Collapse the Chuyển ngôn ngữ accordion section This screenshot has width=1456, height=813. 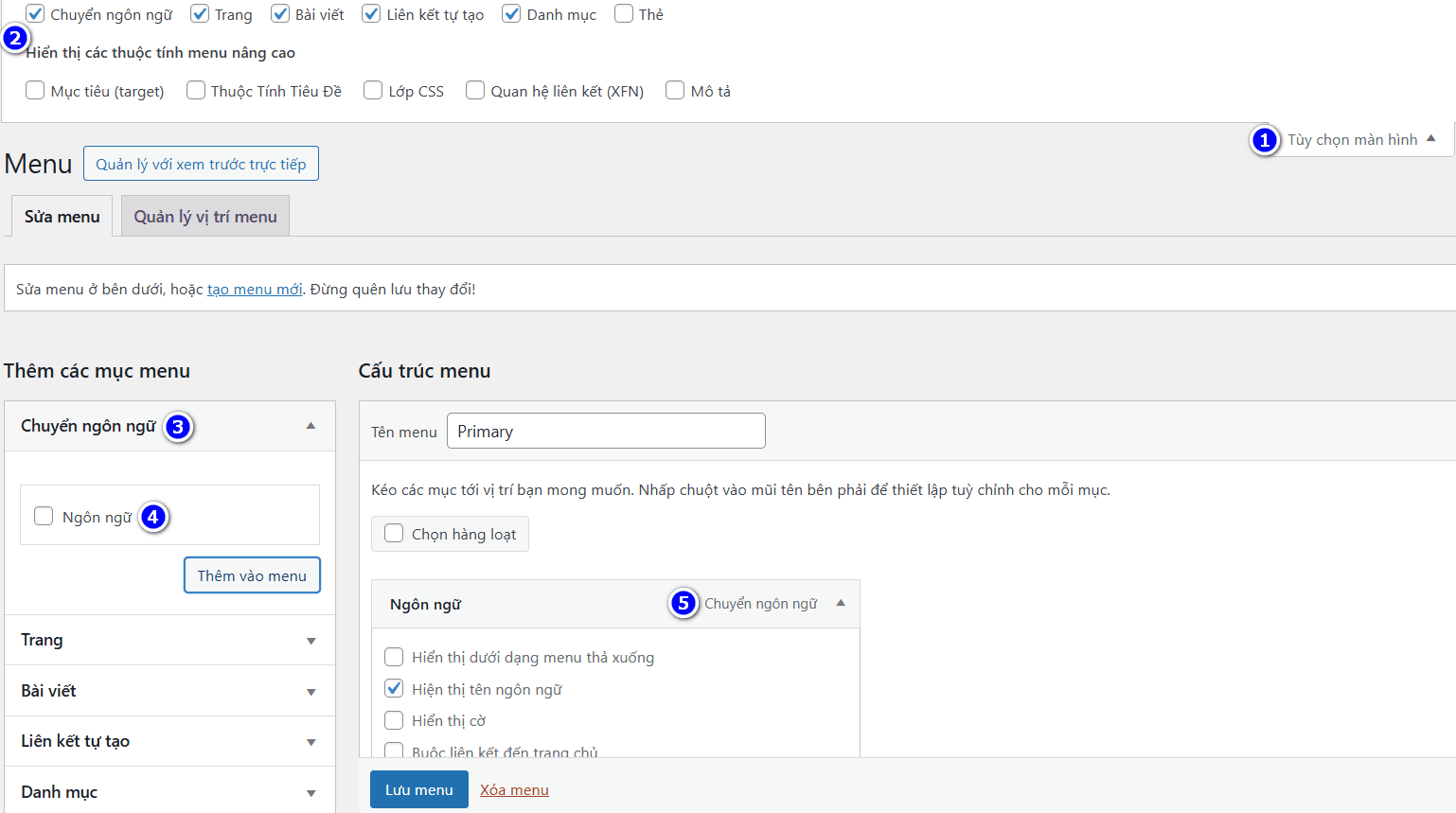point(311,427)
